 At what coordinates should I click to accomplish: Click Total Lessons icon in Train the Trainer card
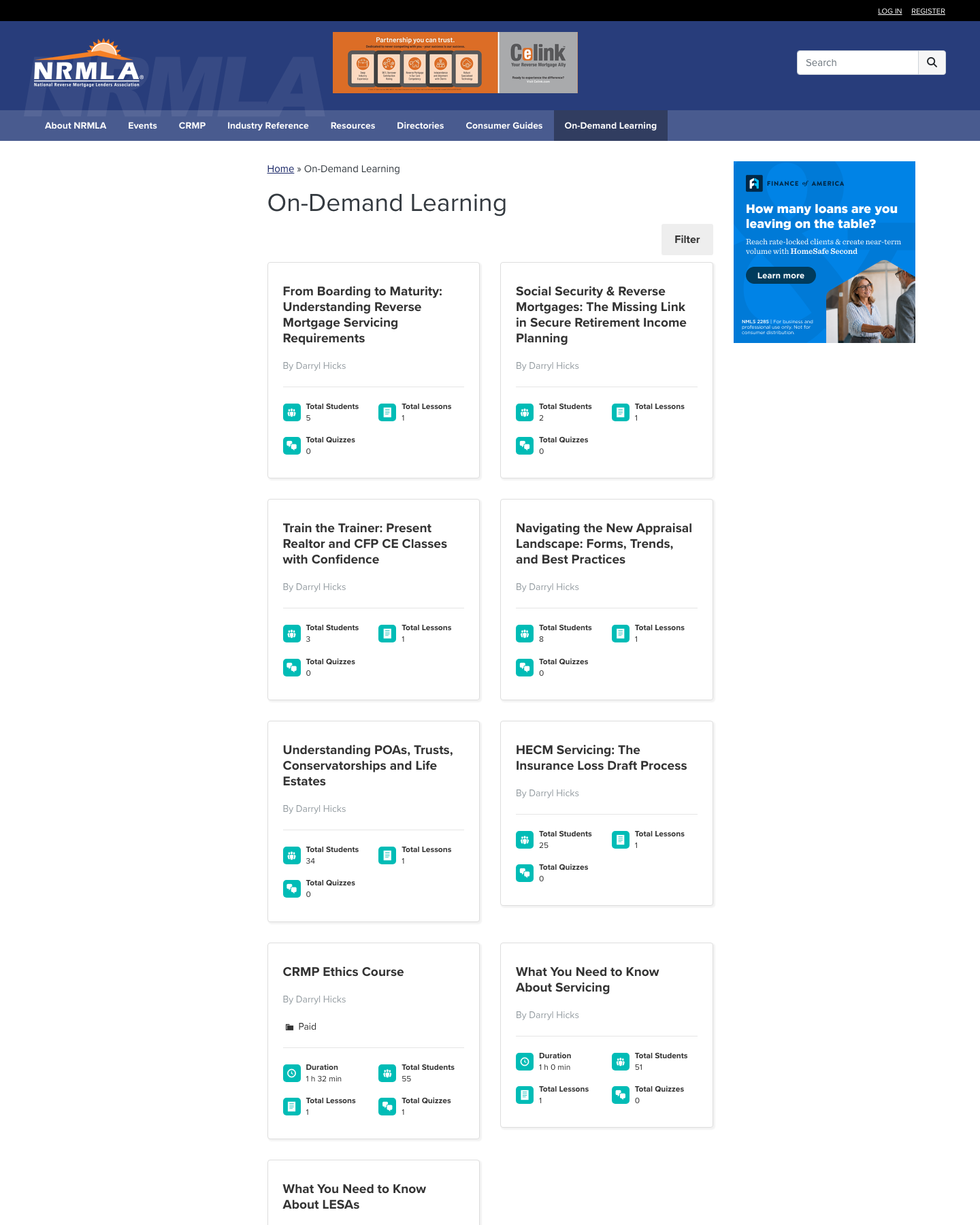(x=387, y=634)
